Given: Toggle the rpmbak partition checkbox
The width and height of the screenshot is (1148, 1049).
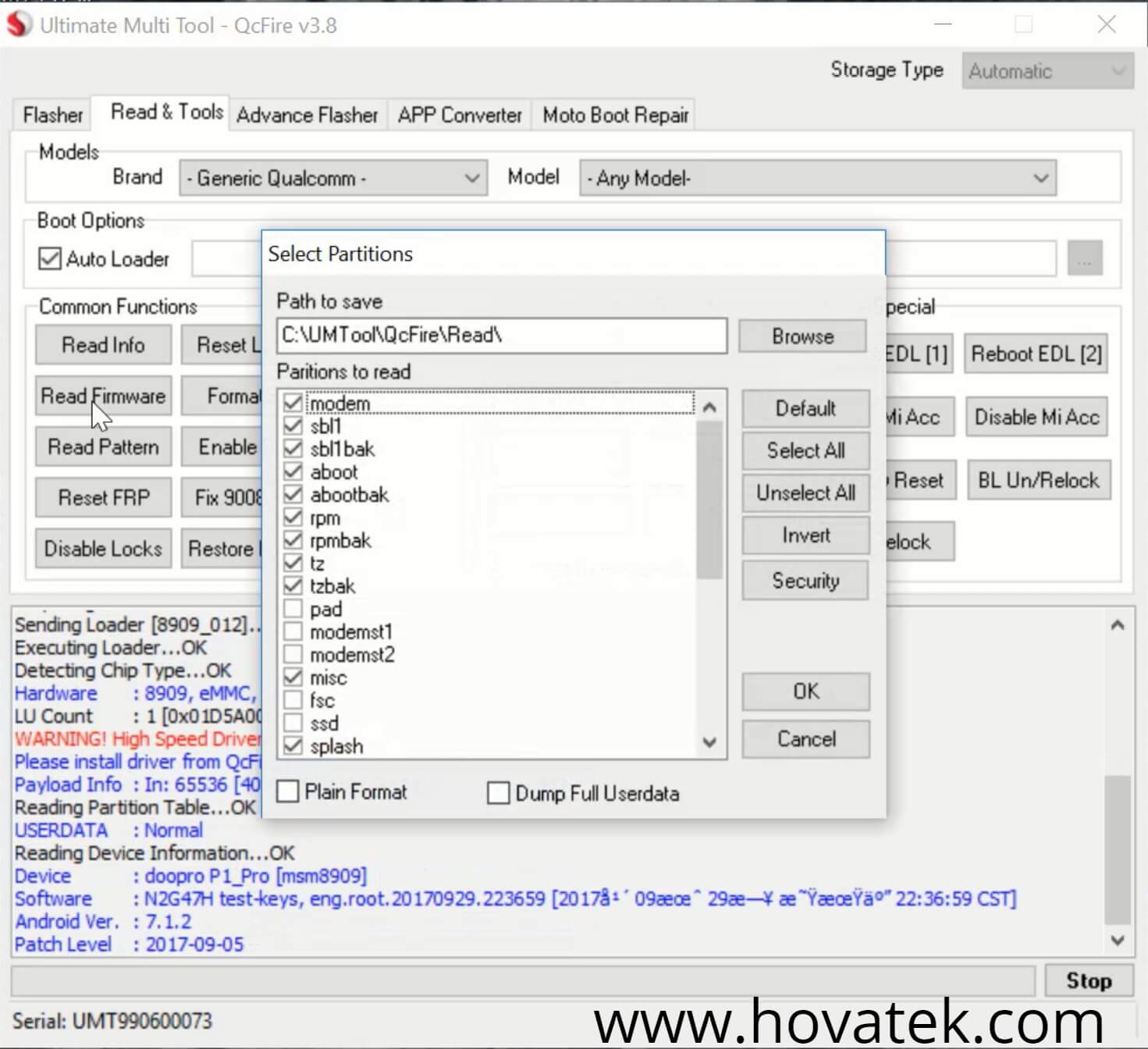Looking at the screenshot, I should (293, 540).
